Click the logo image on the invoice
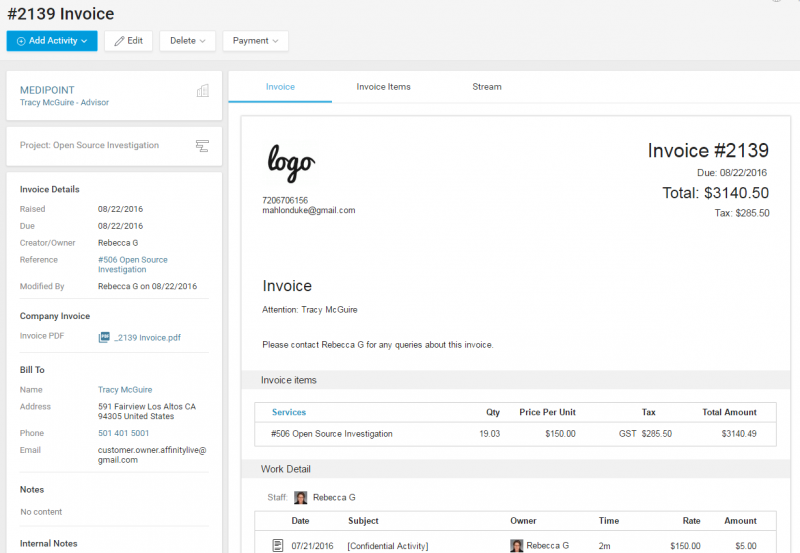800x553 pixels. pos(291,162)
